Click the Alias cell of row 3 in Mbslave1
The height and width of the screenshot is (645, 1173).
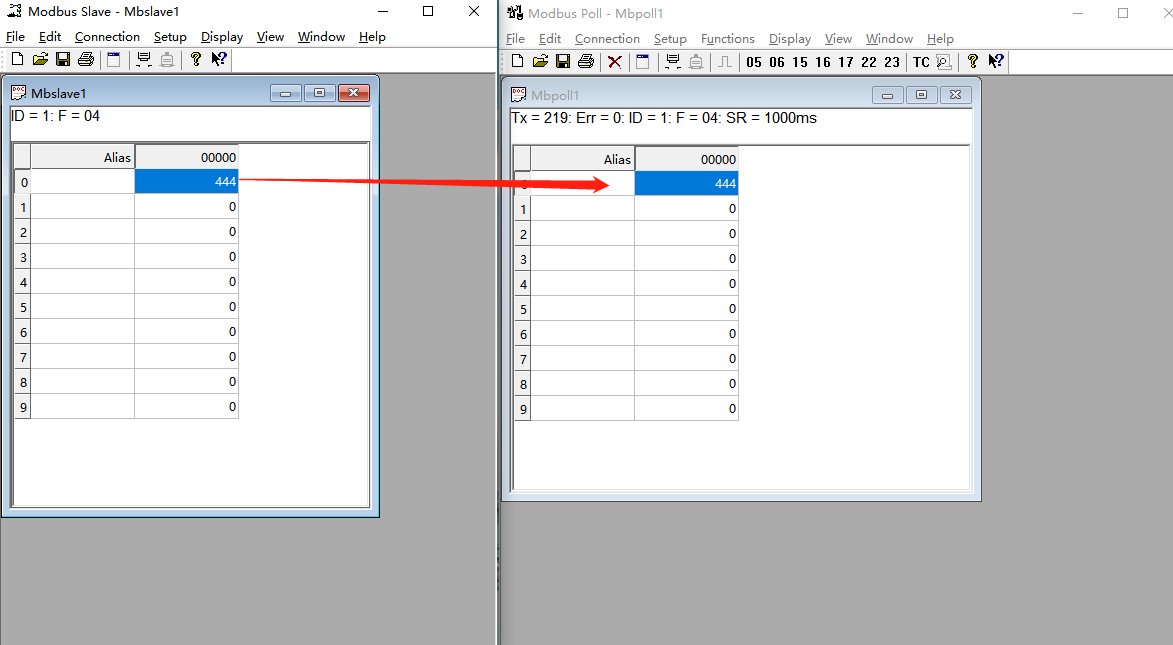(x=83, y=257)
